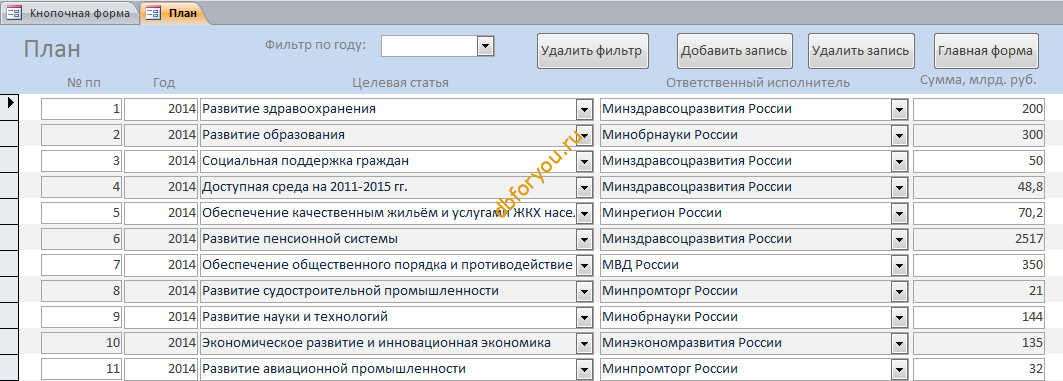Image resolution: width=1063 pixels, height=381 pixels.
Task: Click the Год field in row 9
Action: pos(161,317)
